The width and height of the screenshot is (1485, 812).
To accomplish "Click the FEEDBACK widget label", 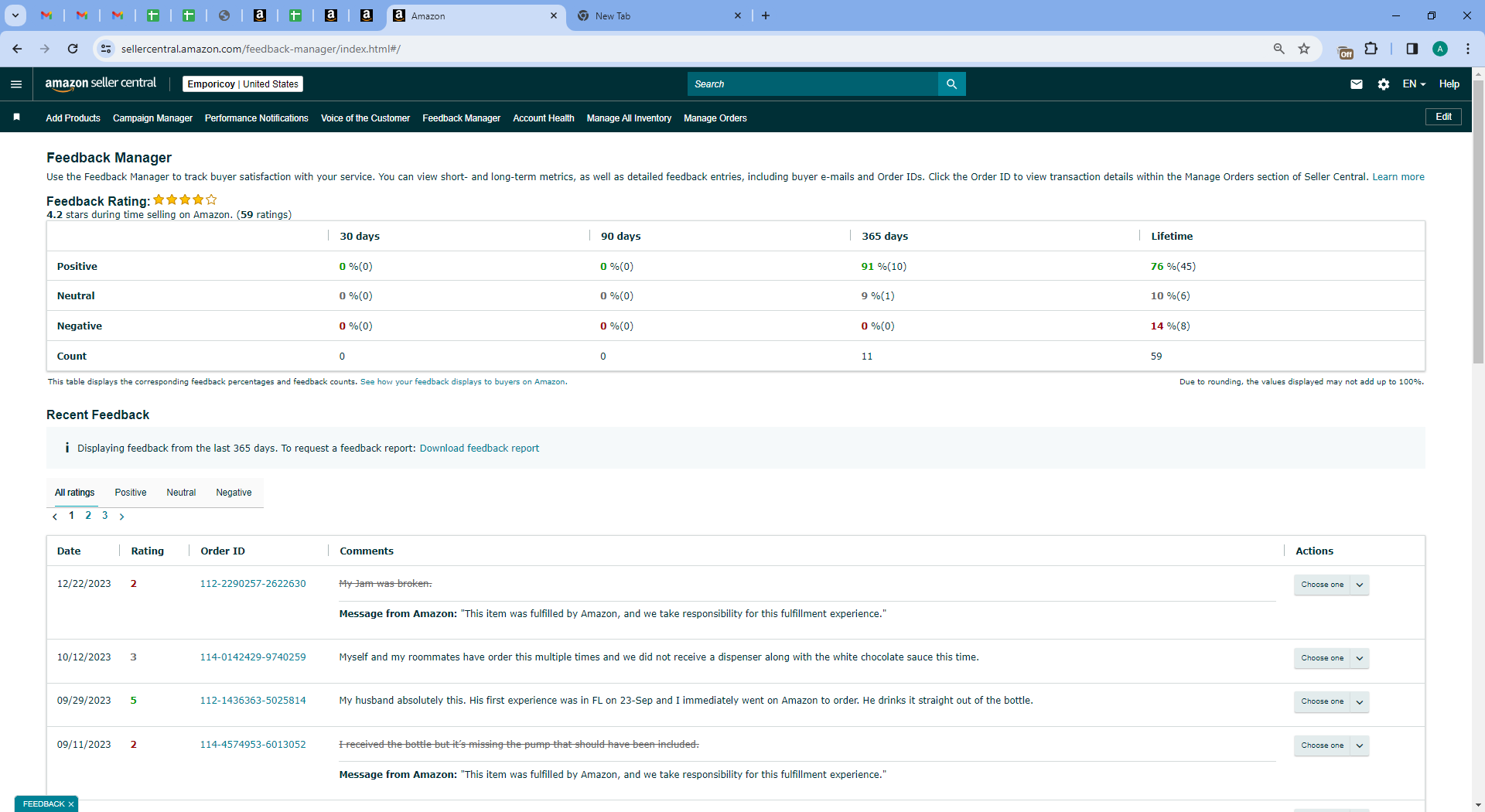I will (x=44, y=804).
